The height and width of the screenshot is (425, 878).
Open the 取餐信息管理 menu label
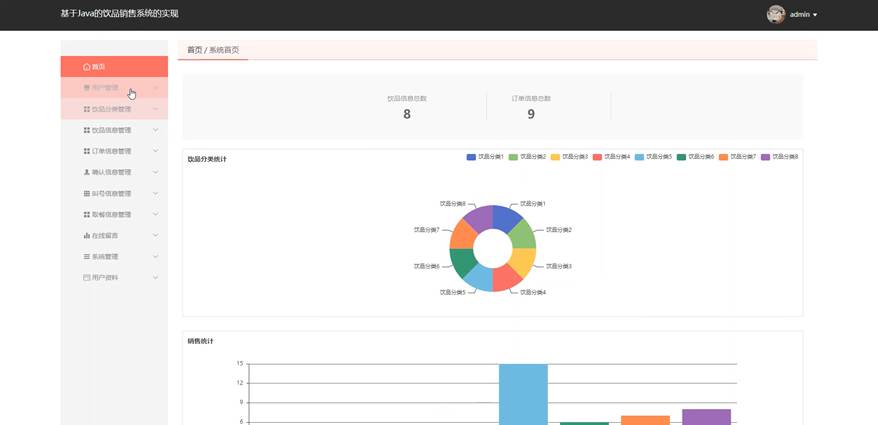pyautogui.click(x=111, y=214)
